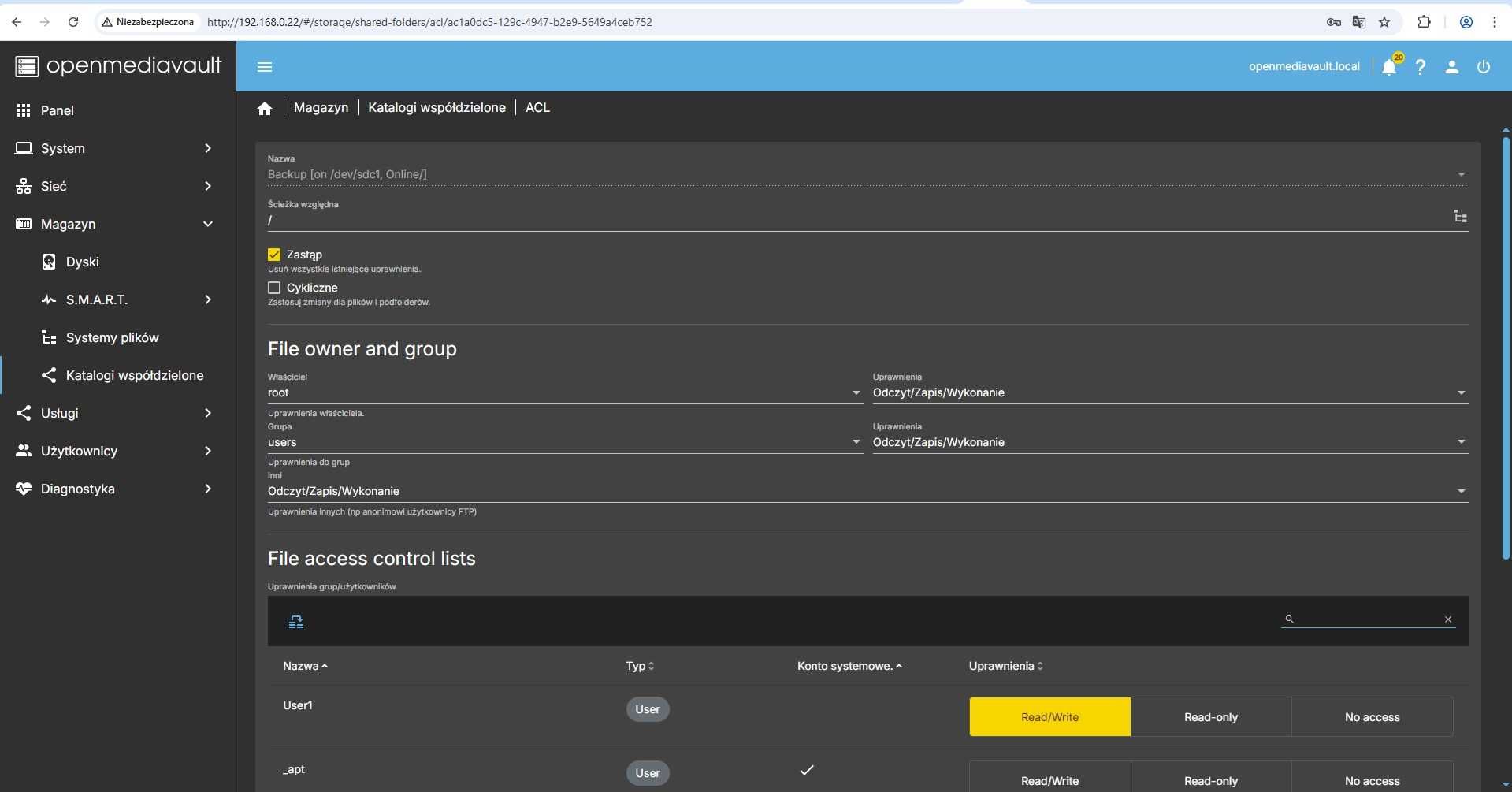Click Magazyn in the breadcrumb
The width and height of the screenshot is (1512, 792).
[x=321, y=108]
